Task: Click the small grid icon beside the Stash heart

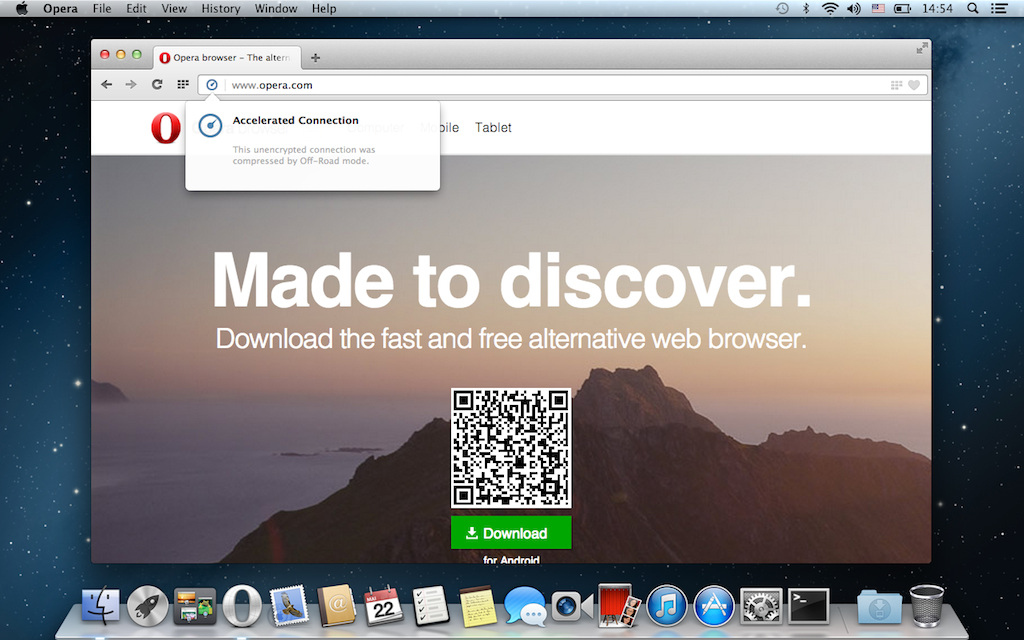Action: click(895, 85)
